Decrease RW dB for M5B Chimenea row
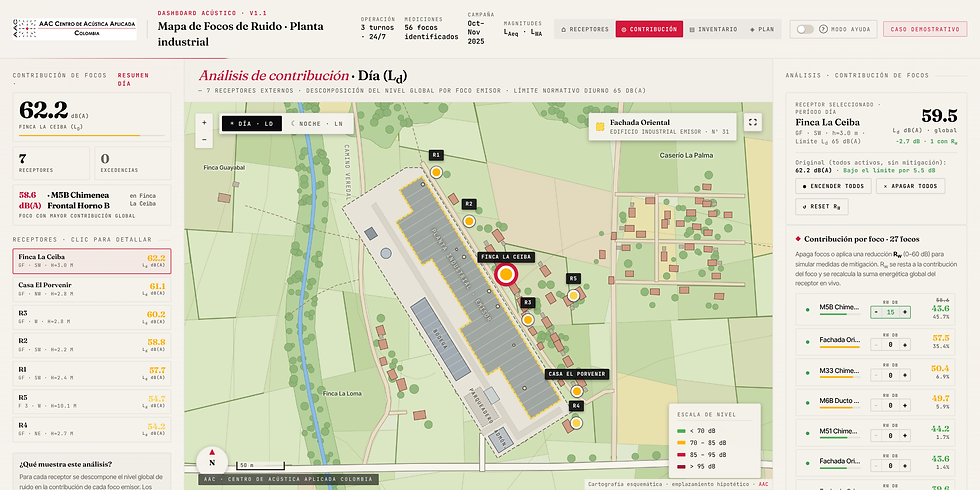This screenshot has height=490, width=980. (x=876, y=311)
